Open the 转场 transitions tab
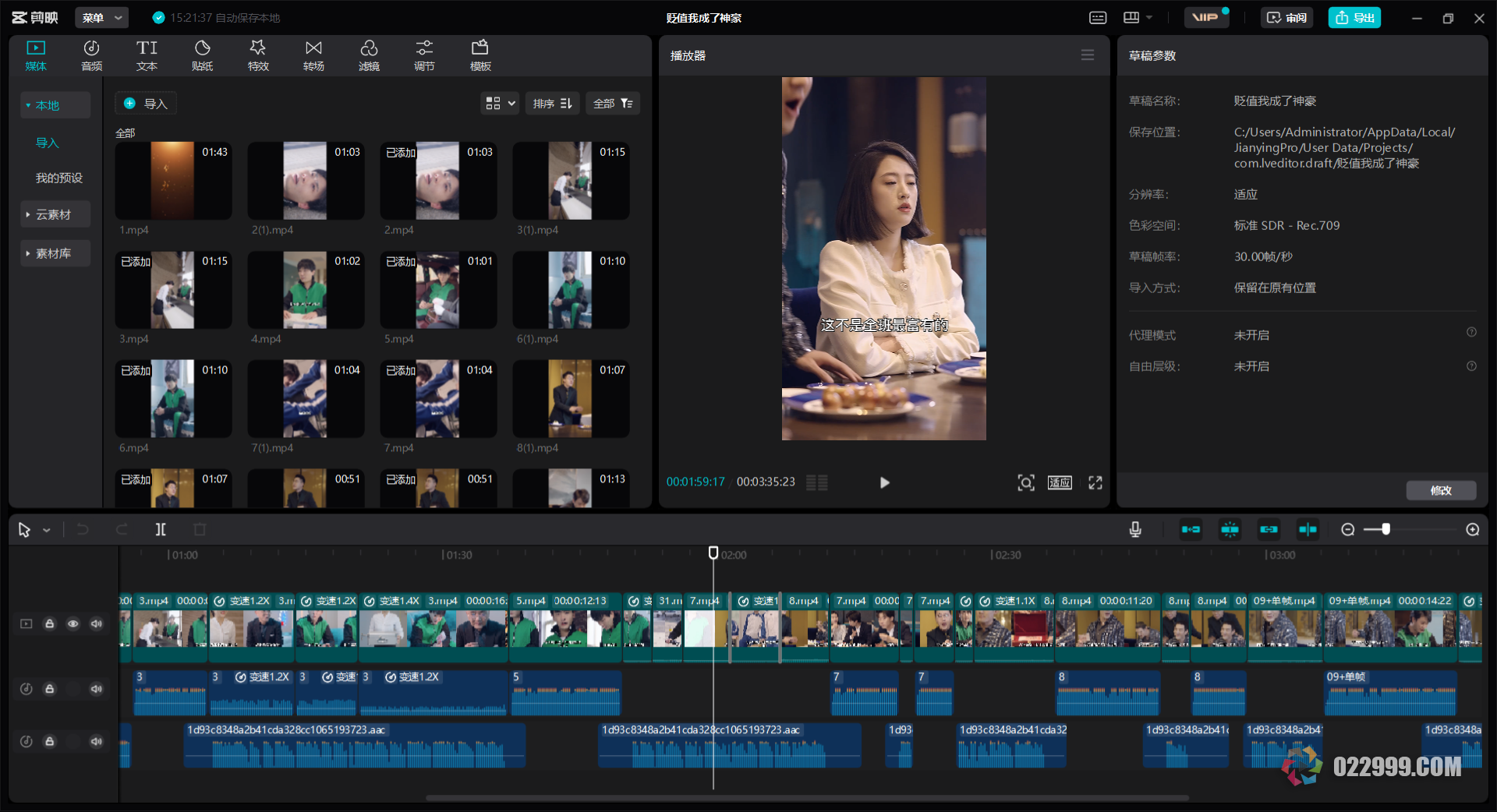Screen dimensions: 1497x812 coord(313,56)
